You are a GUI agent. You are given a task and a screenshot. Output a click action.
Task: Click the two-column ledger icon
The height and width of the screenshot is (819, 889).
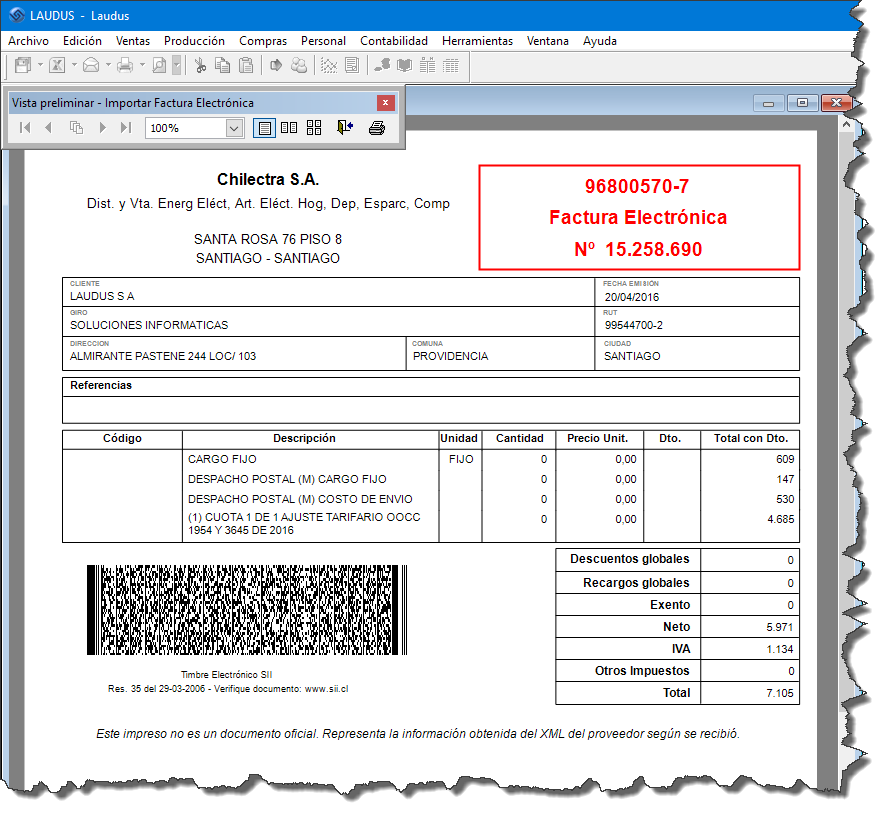coord(427,65)
